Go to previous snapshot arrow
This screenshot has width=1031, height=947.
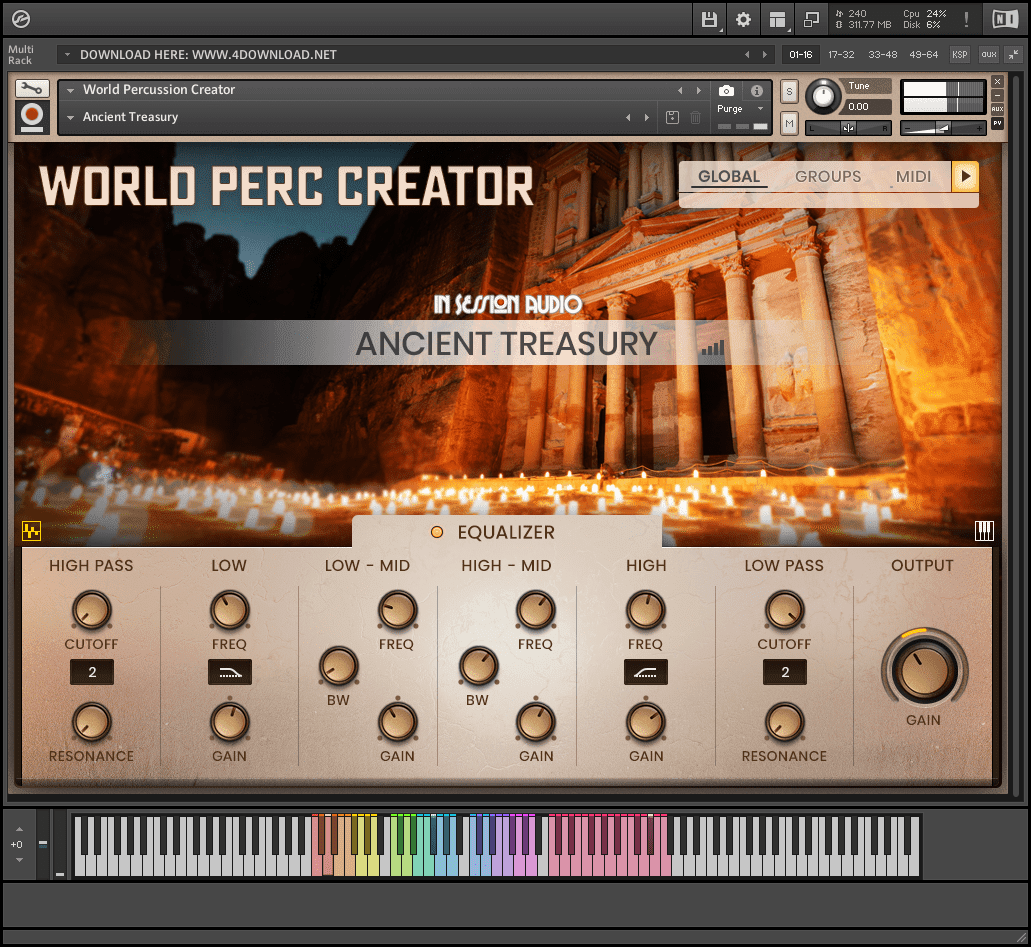(629, 118)
